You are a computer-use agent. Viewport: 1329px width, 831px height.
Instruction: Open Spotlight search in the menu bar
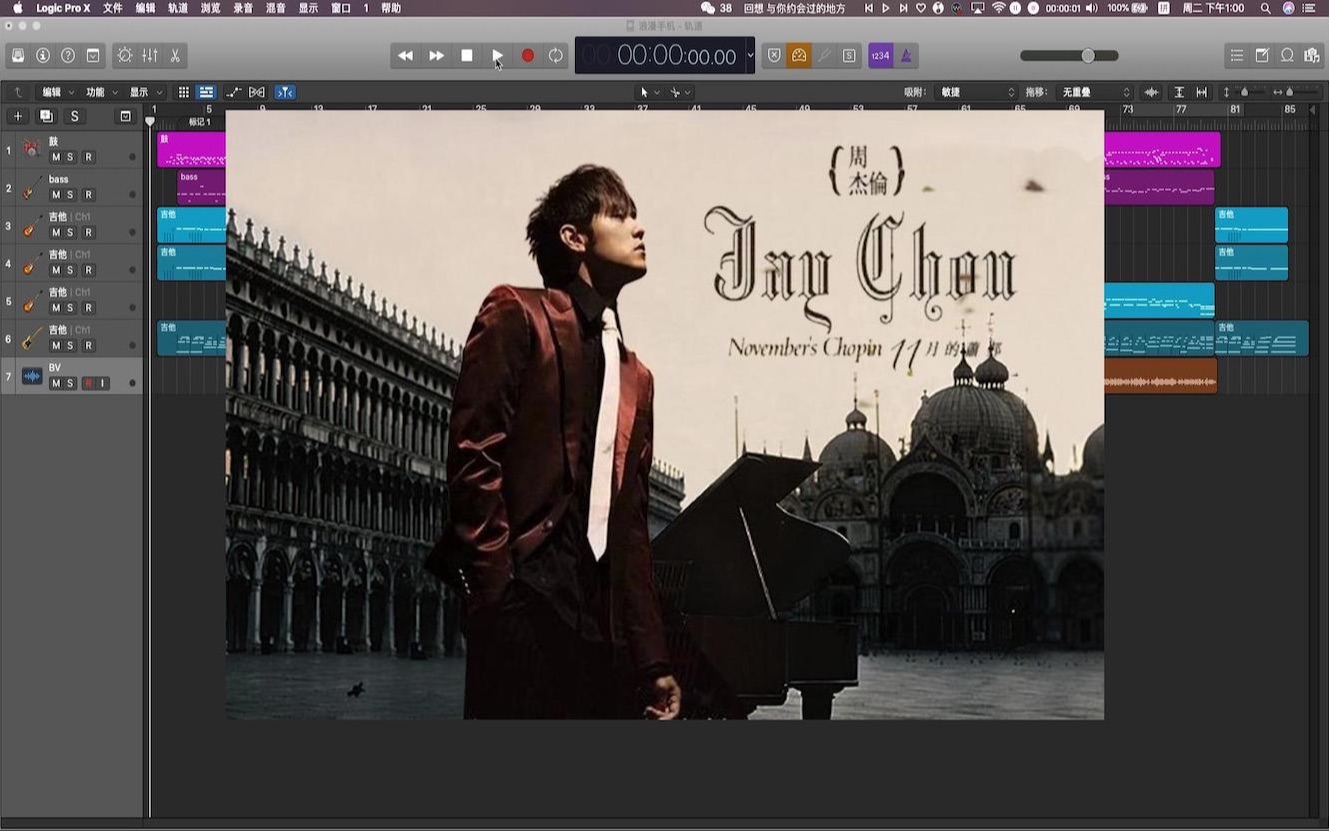(1265, 8)
